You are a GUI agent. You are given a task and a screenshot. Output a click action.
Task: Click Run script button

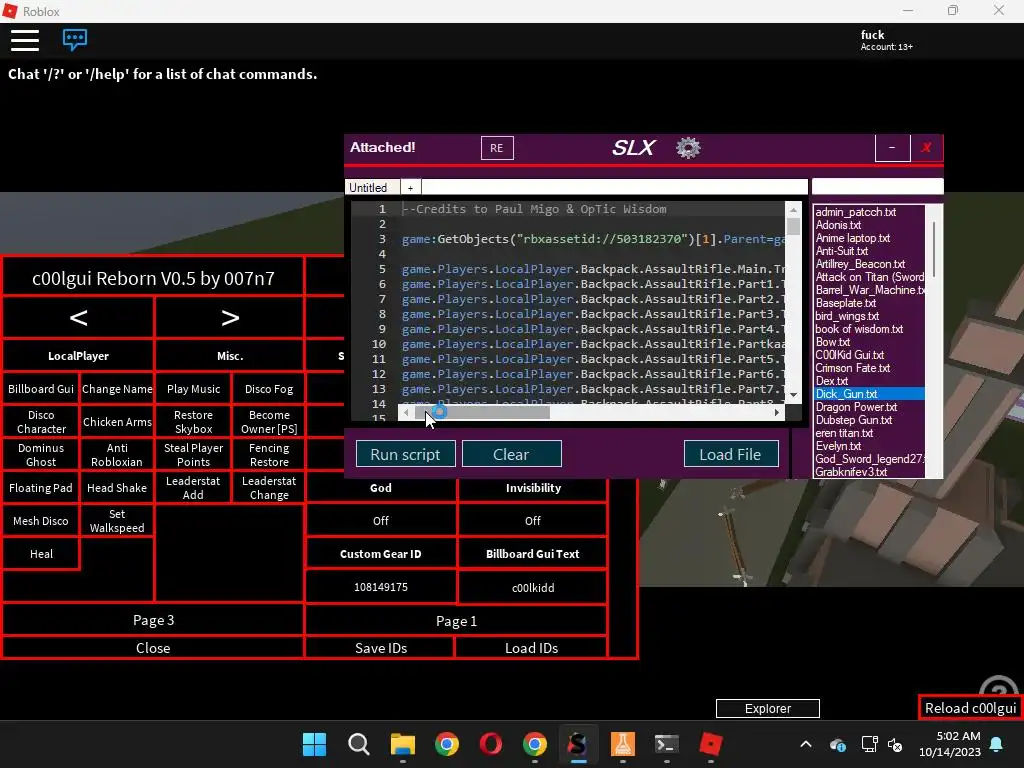tap(406, 454)
